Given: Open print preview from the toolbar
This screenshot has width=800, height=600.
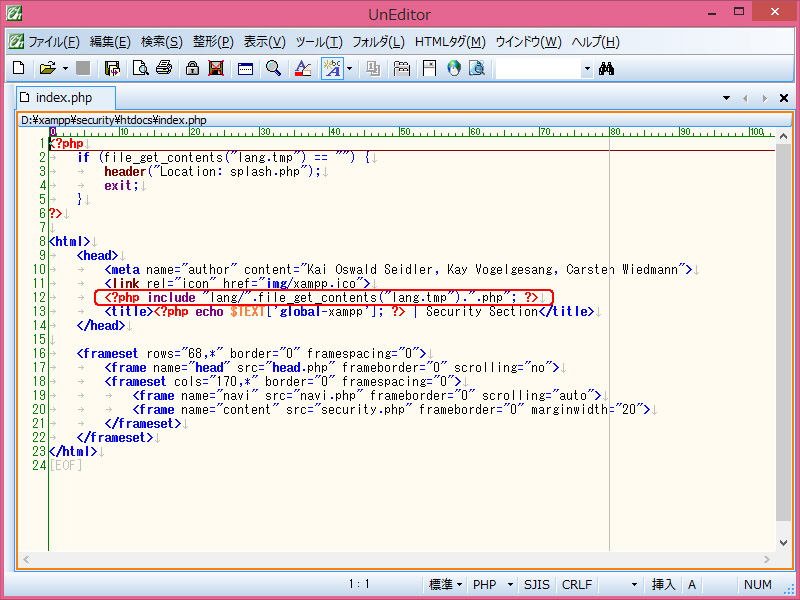Looking at the screenshot, I should point(140,68).
